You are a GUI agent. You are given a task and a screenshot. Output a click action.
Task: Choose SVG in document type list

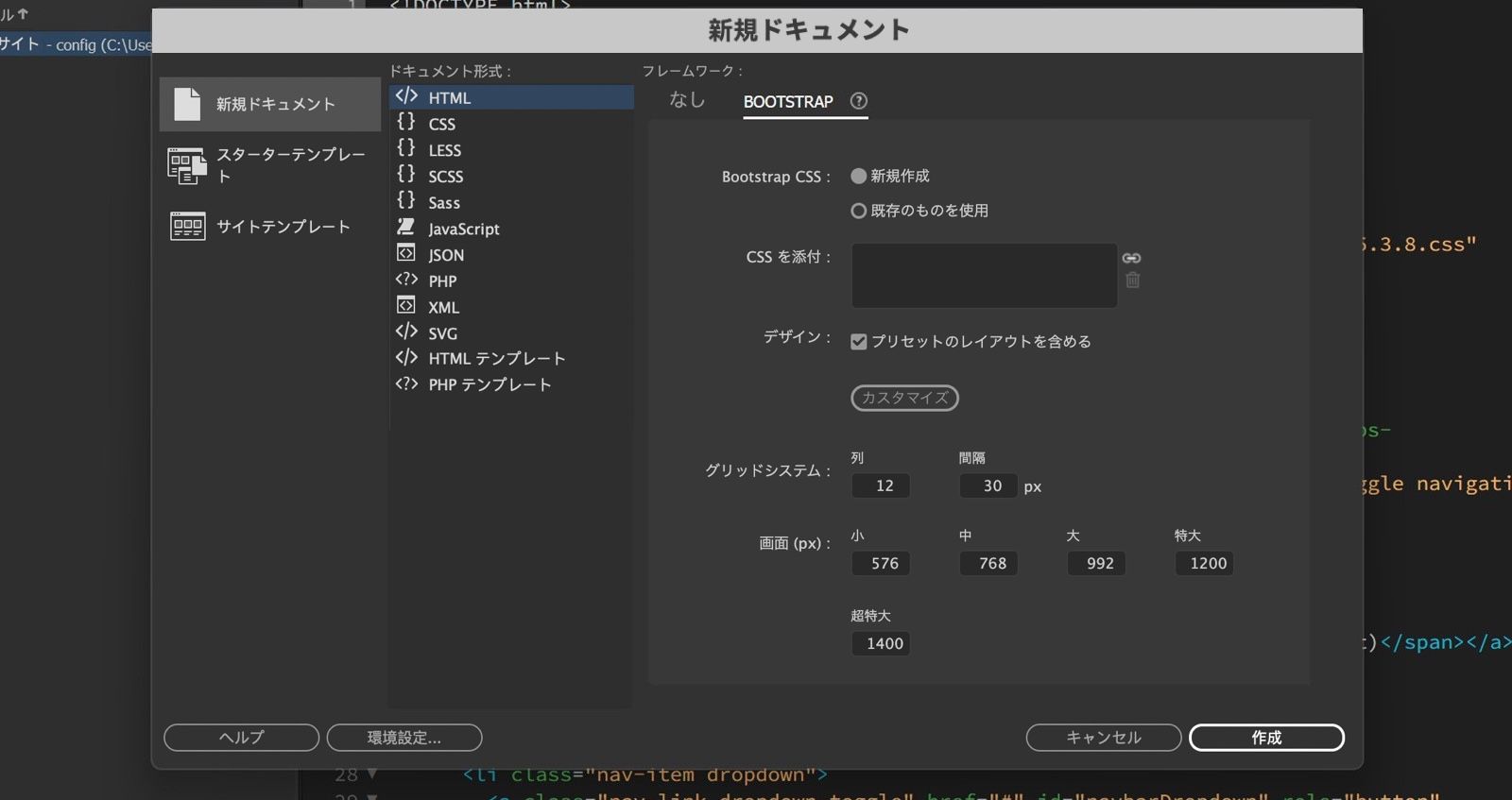coord(511,333)
